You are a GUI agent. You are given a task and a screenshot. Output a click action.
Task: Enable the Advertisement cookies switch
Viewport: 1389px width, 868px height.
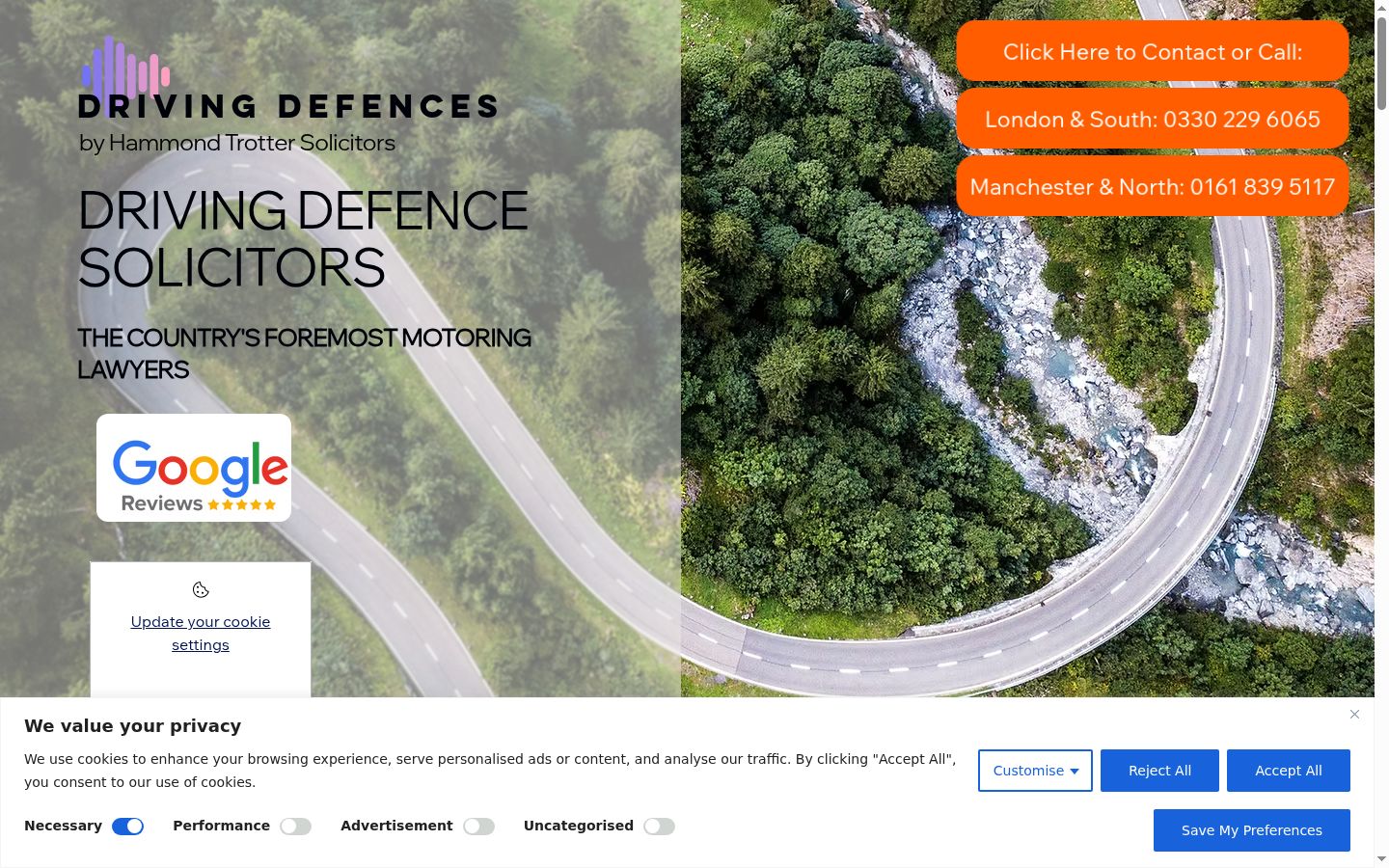(478, 827)
